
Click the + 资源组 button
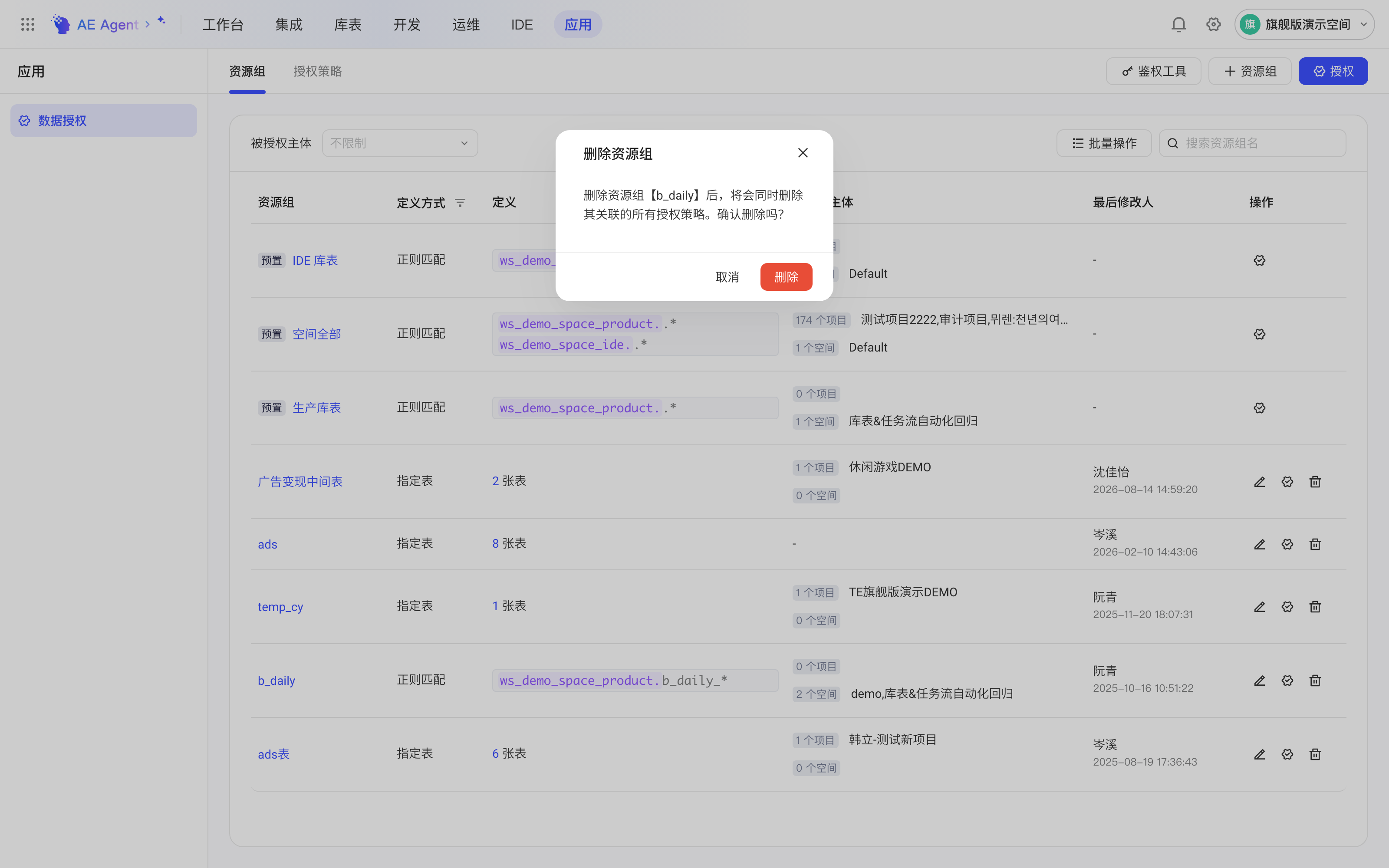coord(1250,71)
